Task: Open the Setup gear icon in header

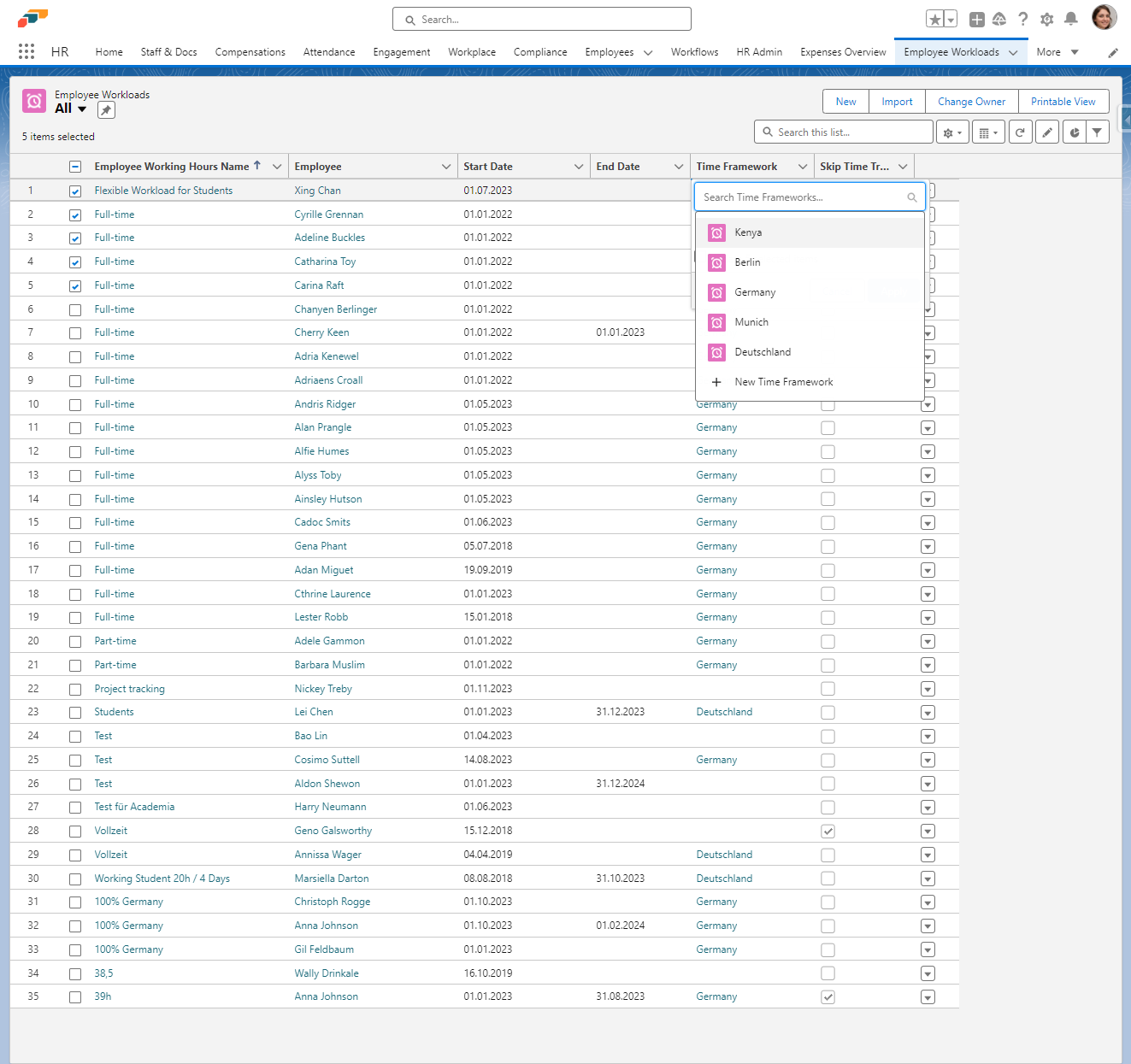Action: [1046, 19]
